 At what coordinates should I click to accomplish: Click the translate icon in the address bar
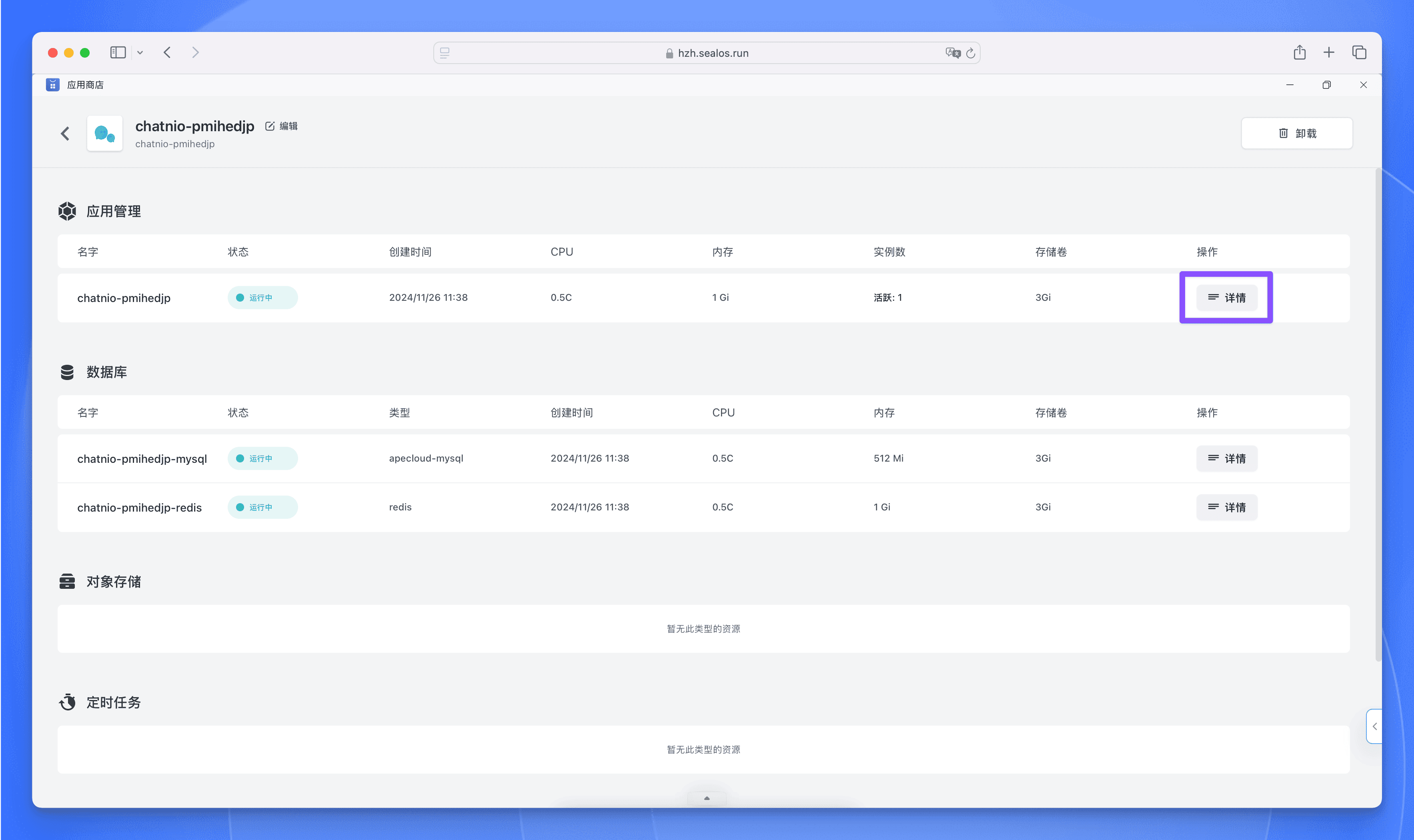952,53
